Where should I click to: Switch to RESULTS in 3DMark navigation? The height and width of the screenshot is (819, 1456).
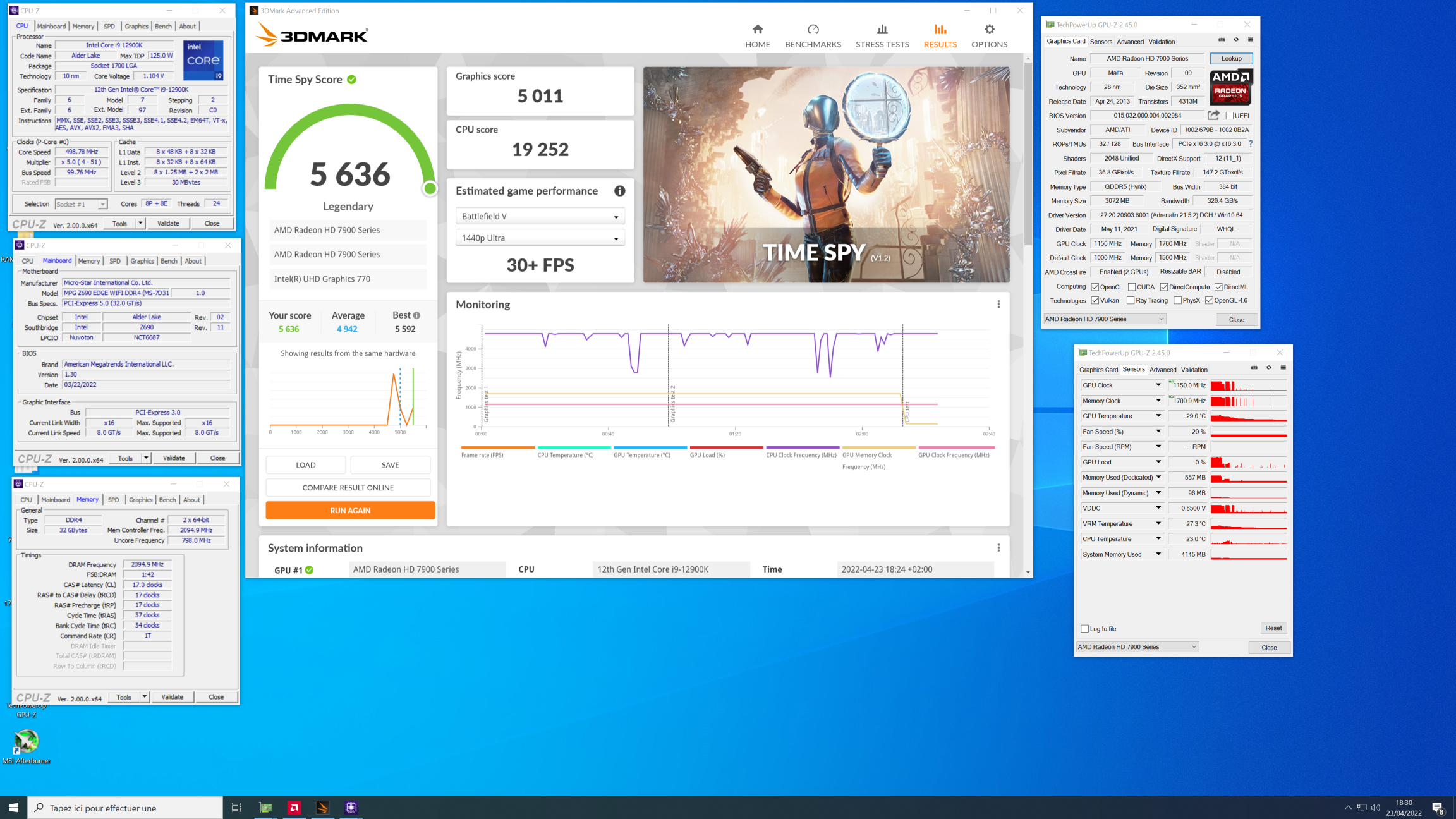(x=940, y=36)
